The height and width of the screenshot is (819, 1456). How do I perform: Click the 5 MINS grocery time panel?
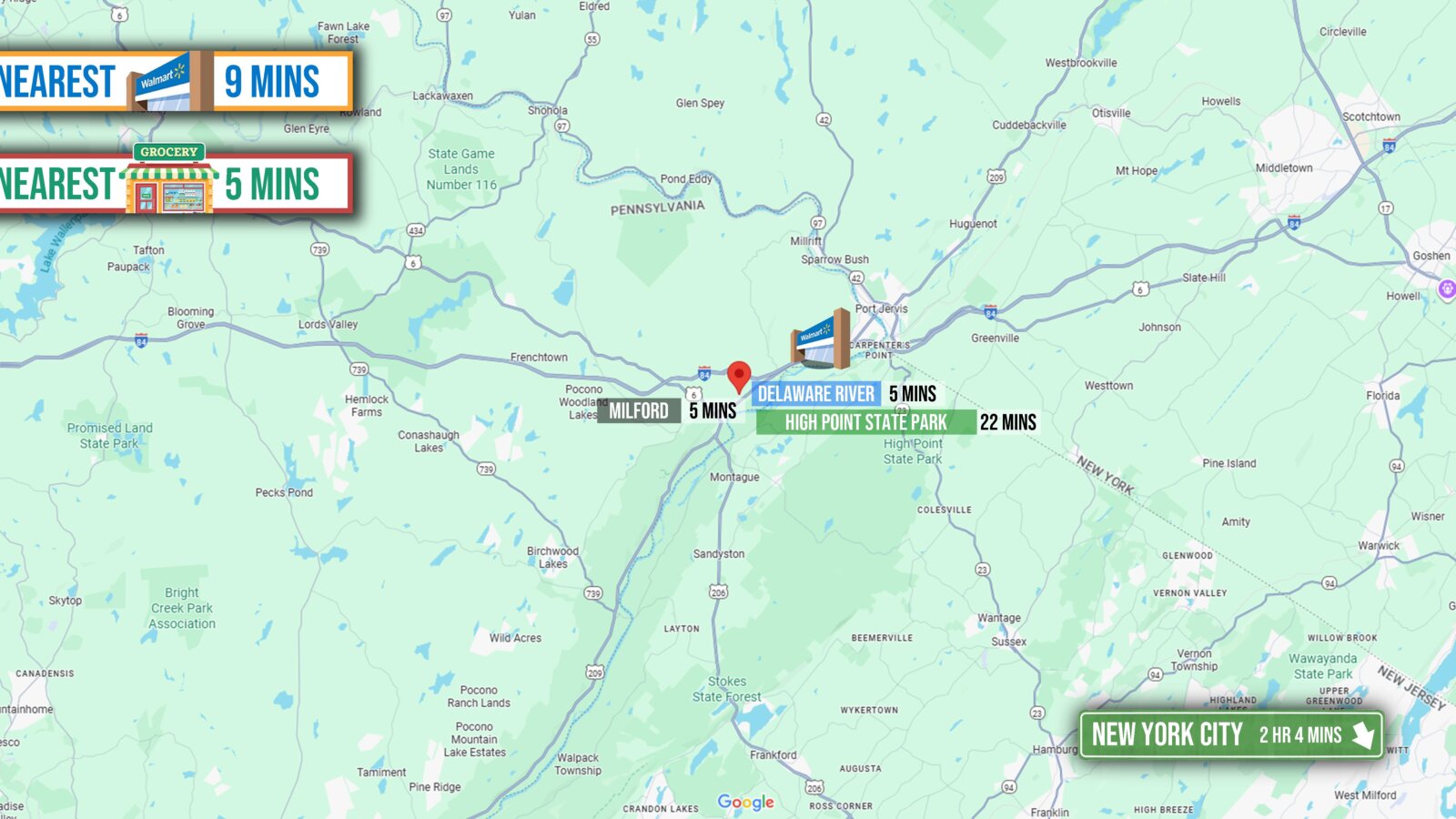pos(281,184)
